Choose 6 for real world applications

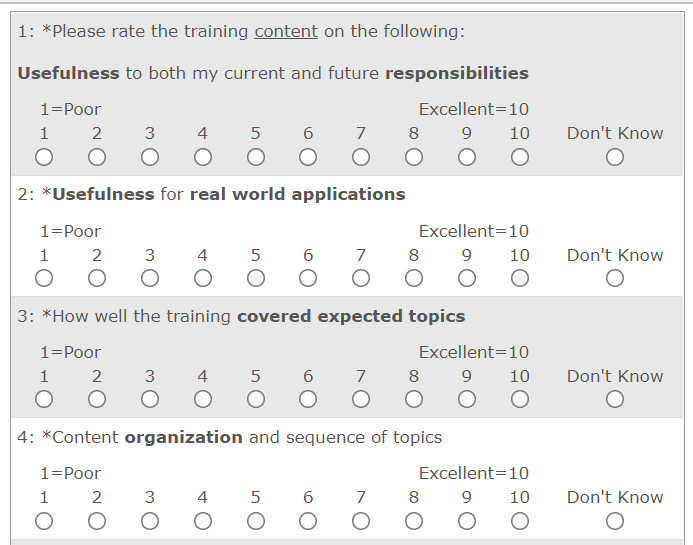(308, 278)
